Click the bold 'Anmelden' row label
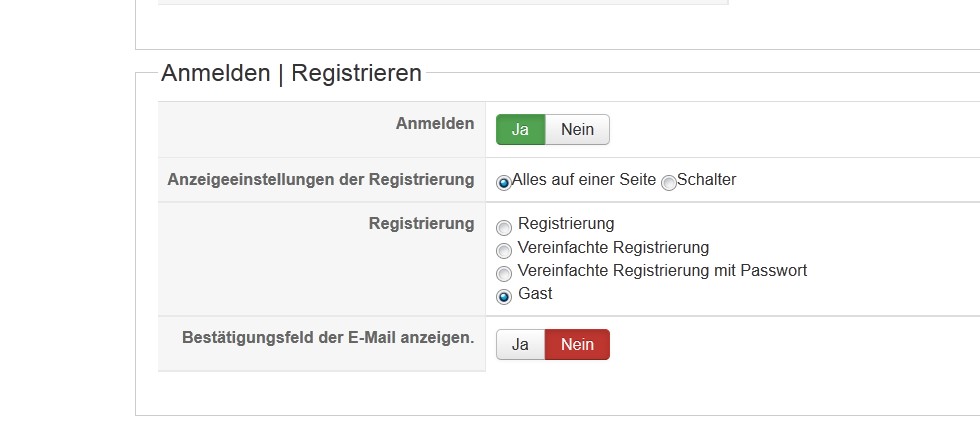This screenshot has width=980, height=428. 434,124
